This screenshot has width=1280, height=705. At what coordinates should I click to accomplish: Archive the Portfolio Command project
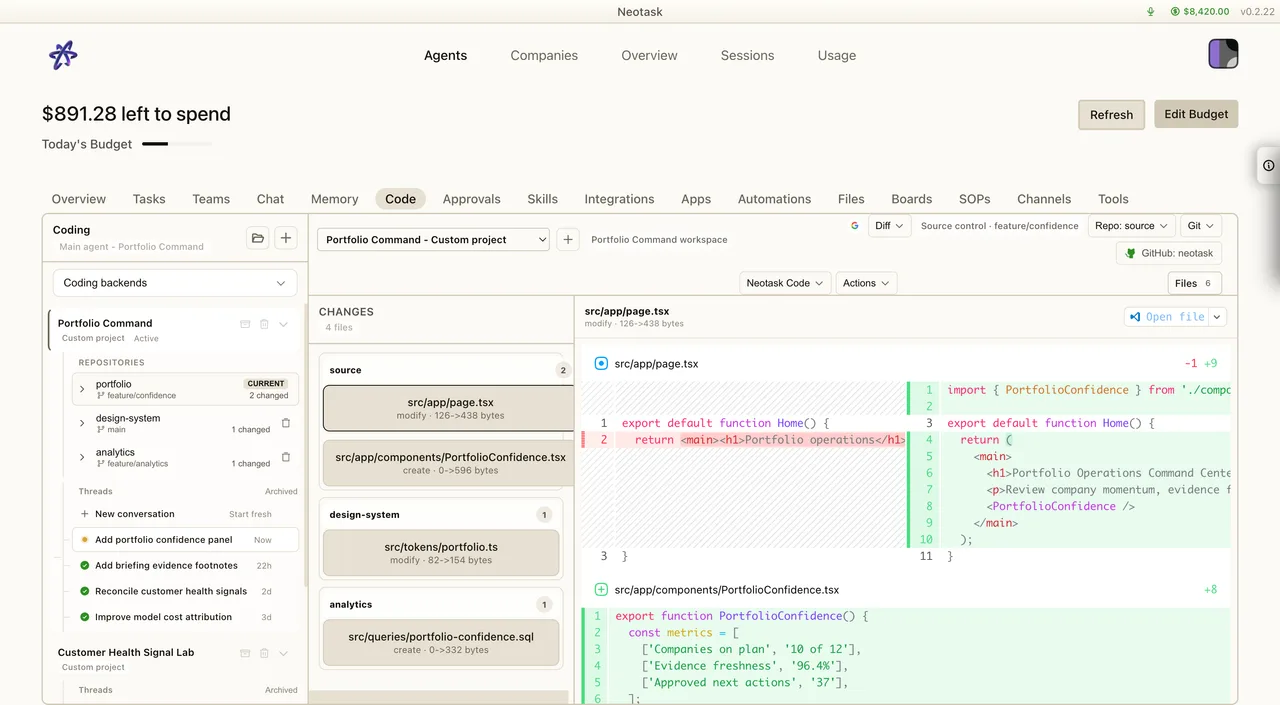point(245,324)
